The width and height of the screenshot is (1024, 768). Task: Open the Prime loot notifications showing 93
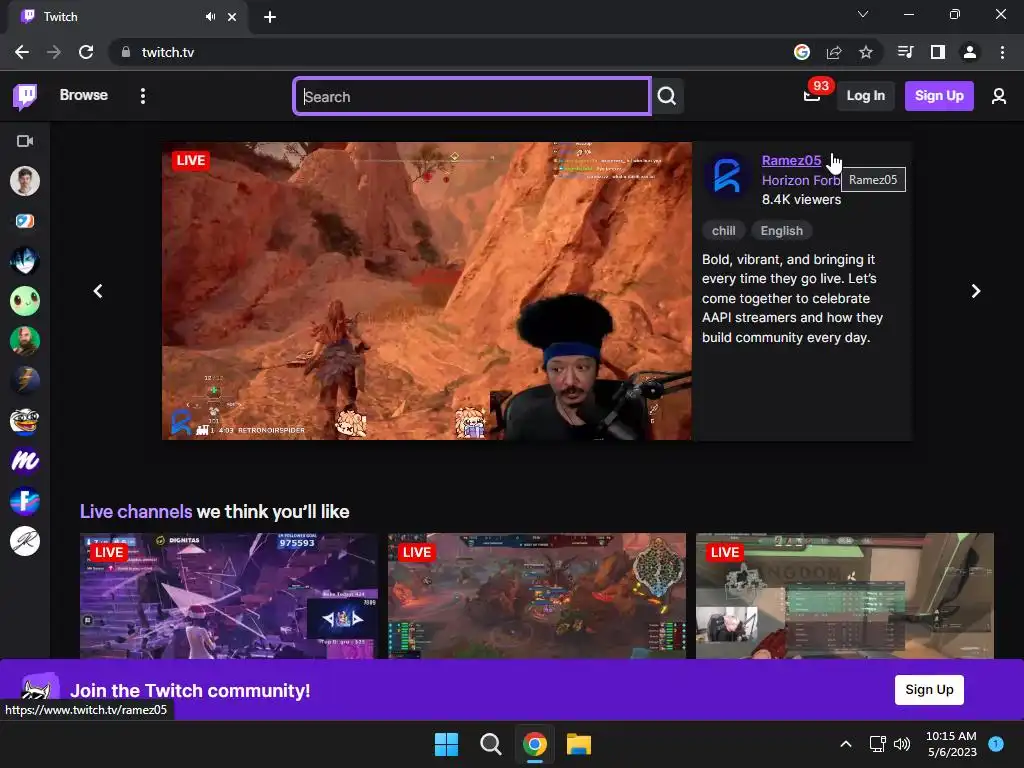(x=812, y=95)
